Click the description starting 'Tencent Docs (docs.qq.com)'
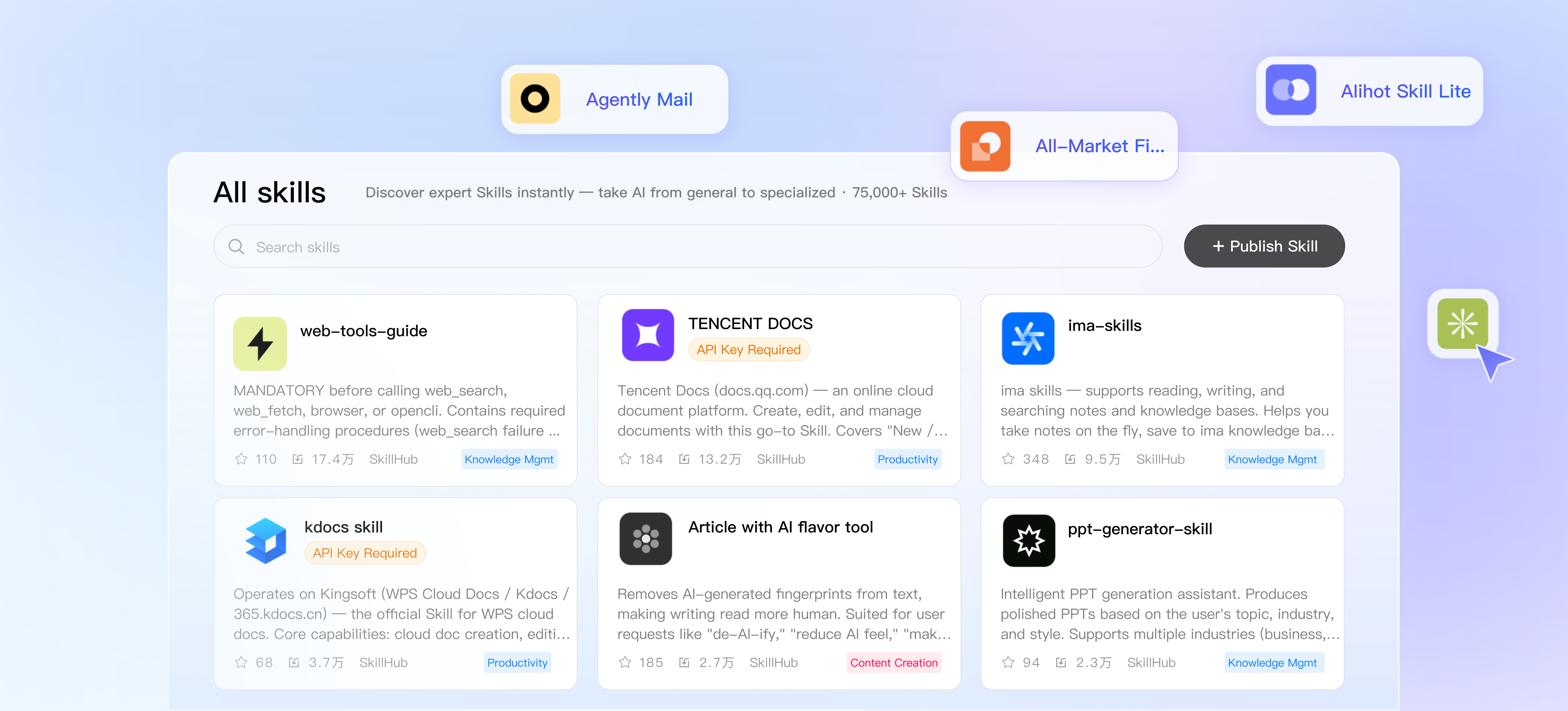This screenshot has height=711, width=1568. [782, 410]
